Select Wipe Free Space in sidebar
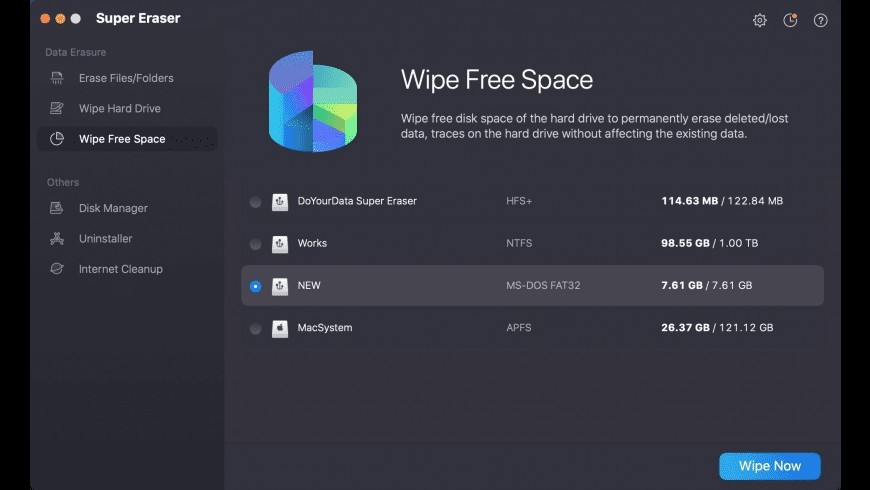 [x=127, y=139]
